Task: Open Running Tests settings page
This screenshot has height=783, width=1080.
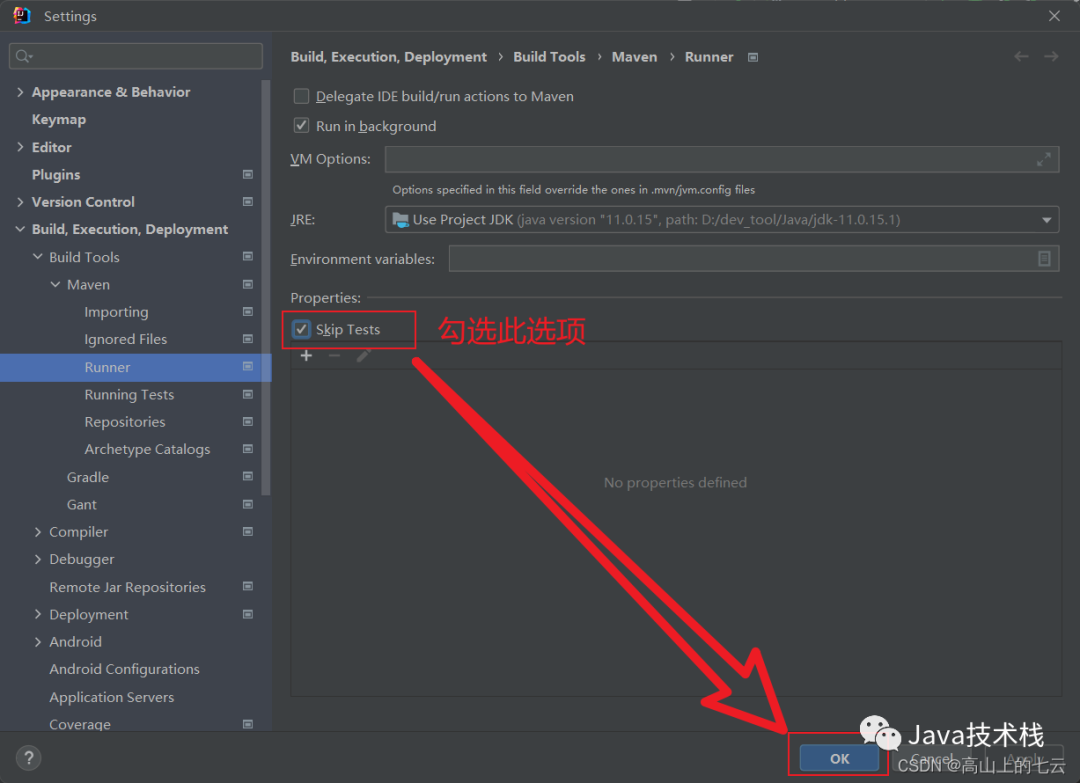Action: [x=129, y=395]
